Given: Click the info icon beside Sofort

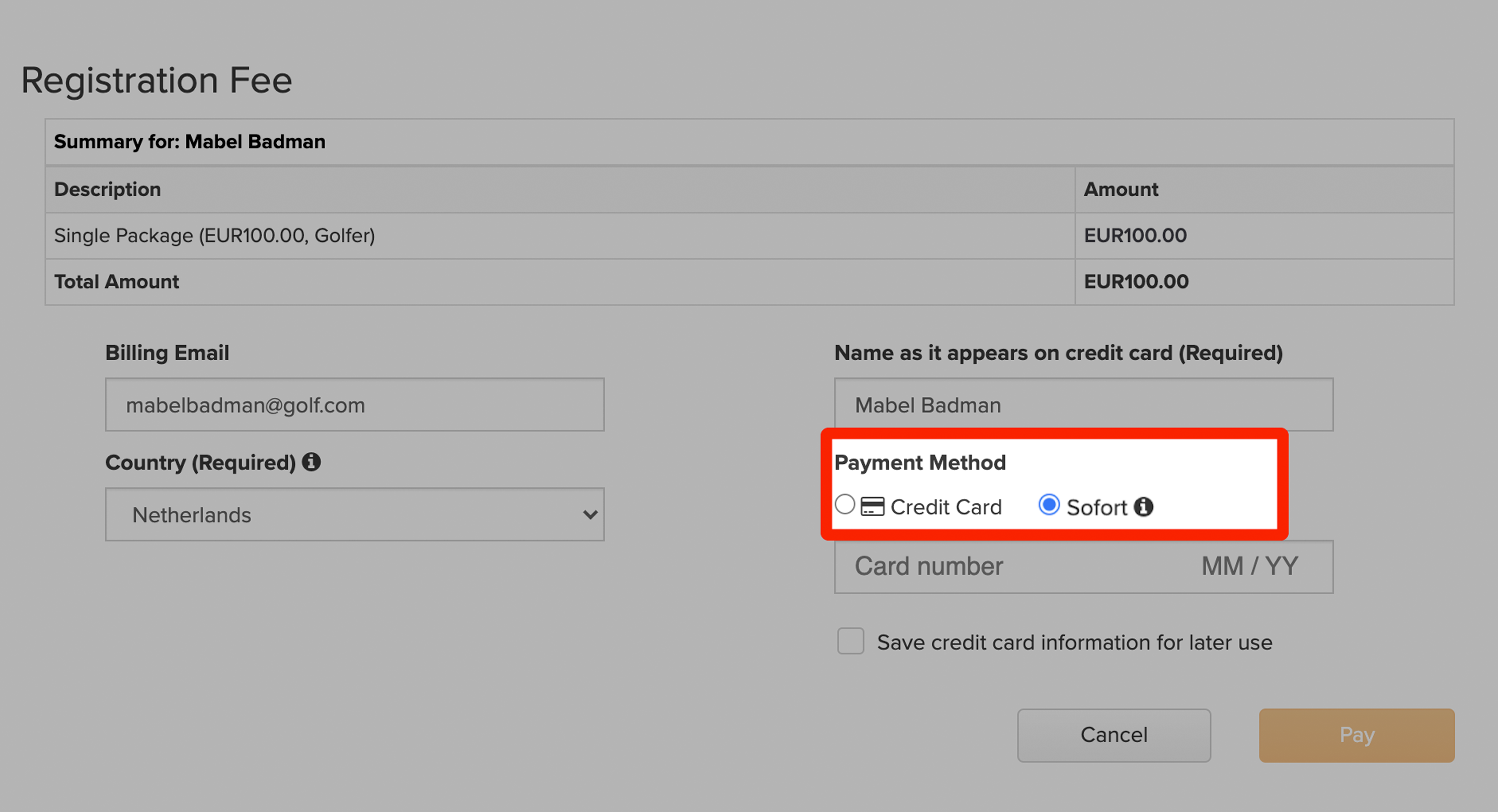Looking at the screenshot, I should (x=1143, y=507).
